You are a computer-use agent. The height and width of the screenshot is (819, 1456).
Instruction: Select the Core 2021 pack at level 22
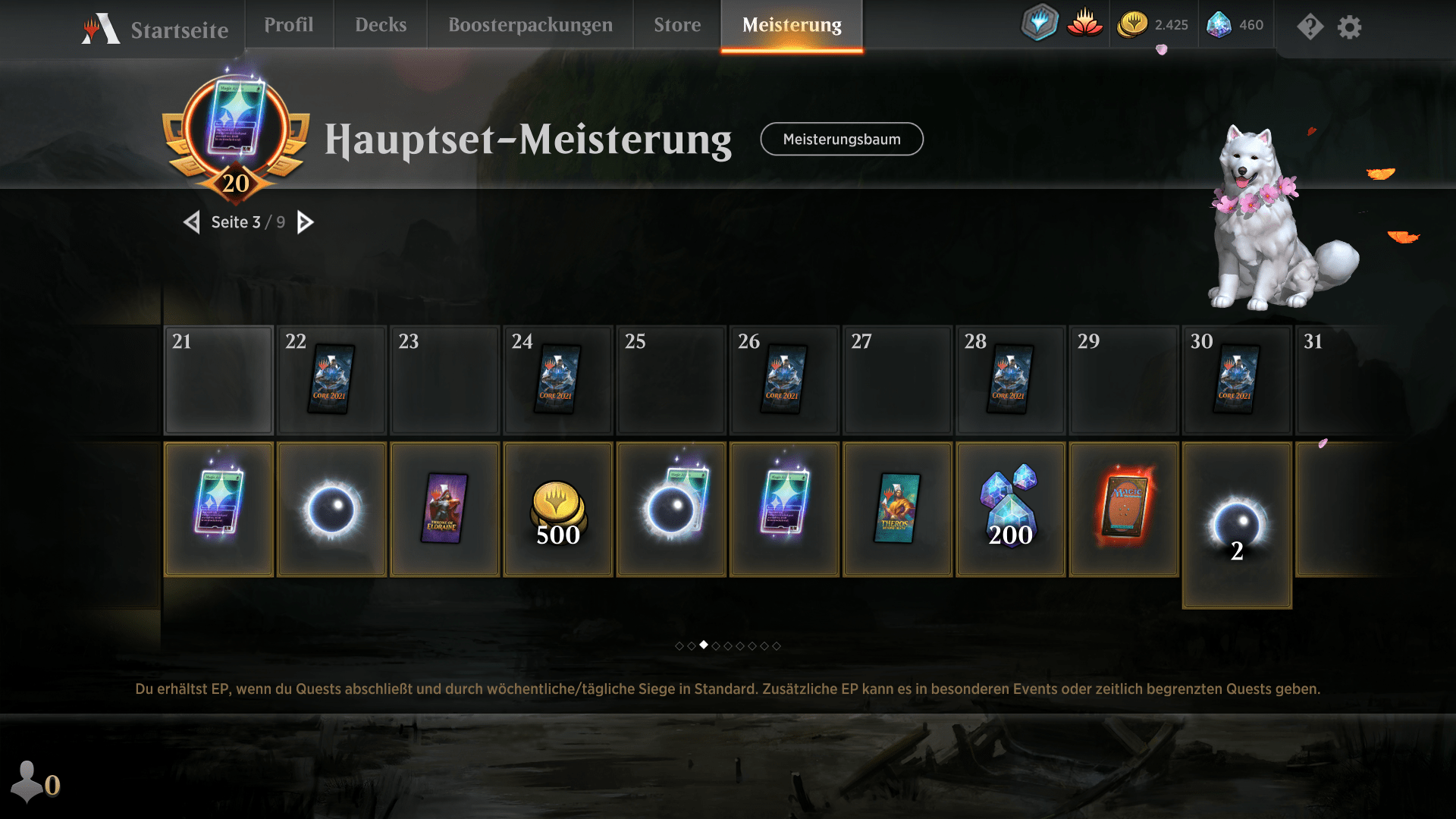[x=331, y=379]
